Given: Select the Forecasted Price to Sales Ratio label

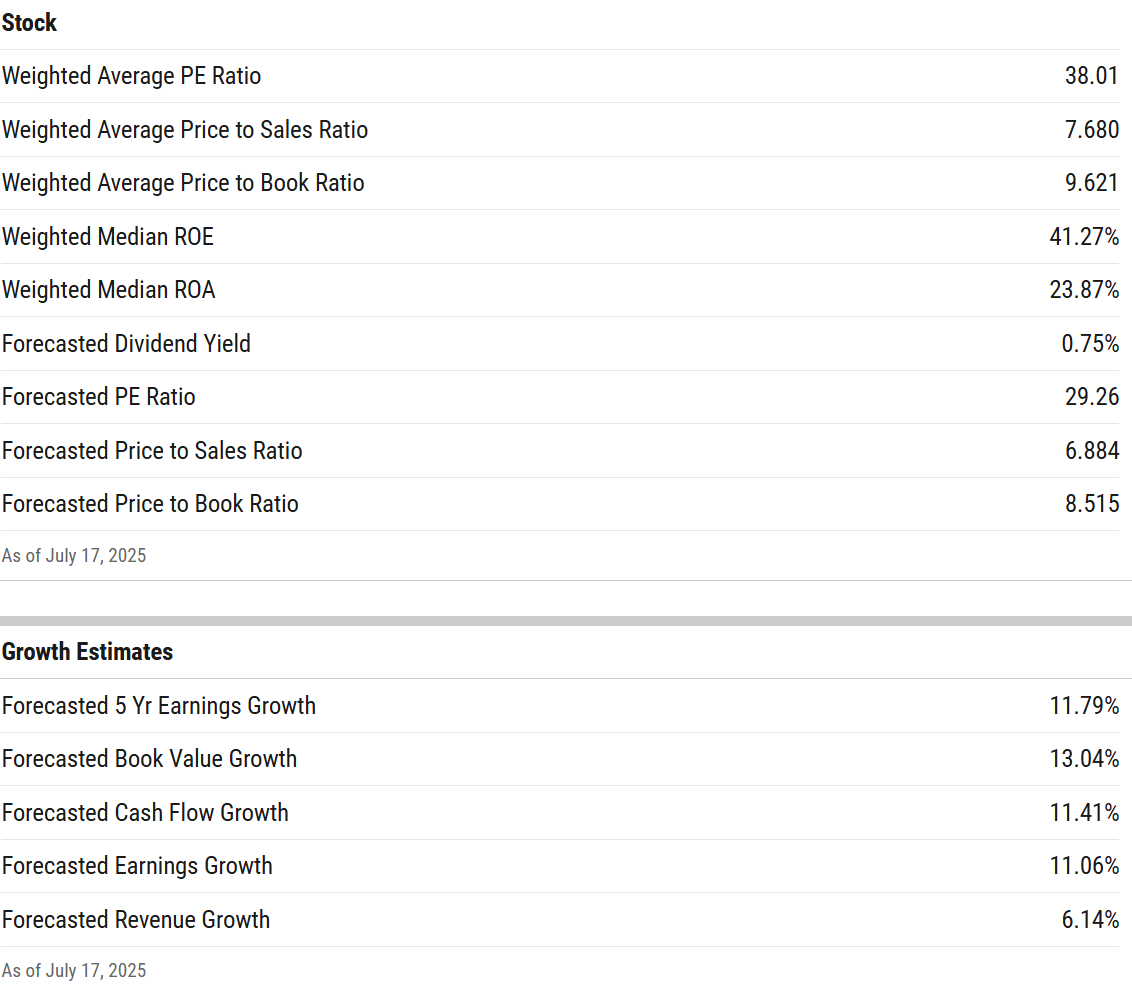Looking at the screenshot, I should (x=152, y=450).
